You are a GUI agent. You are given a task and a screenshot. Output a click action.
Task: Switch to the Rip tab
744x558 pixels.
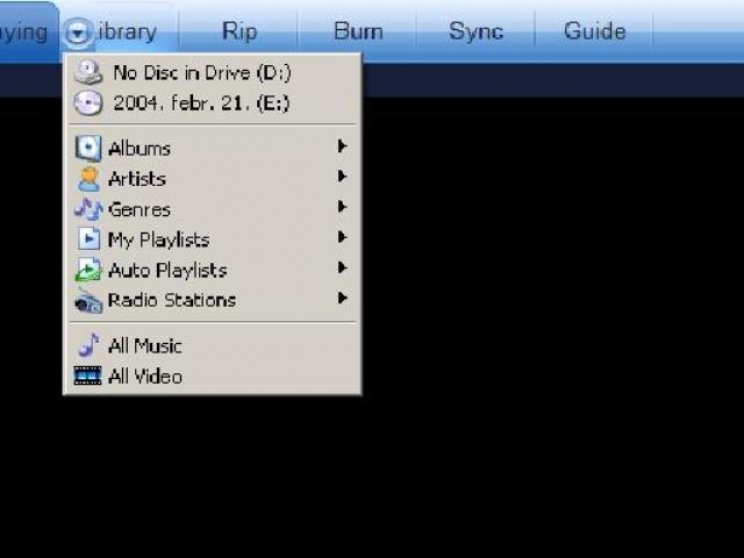239,32
